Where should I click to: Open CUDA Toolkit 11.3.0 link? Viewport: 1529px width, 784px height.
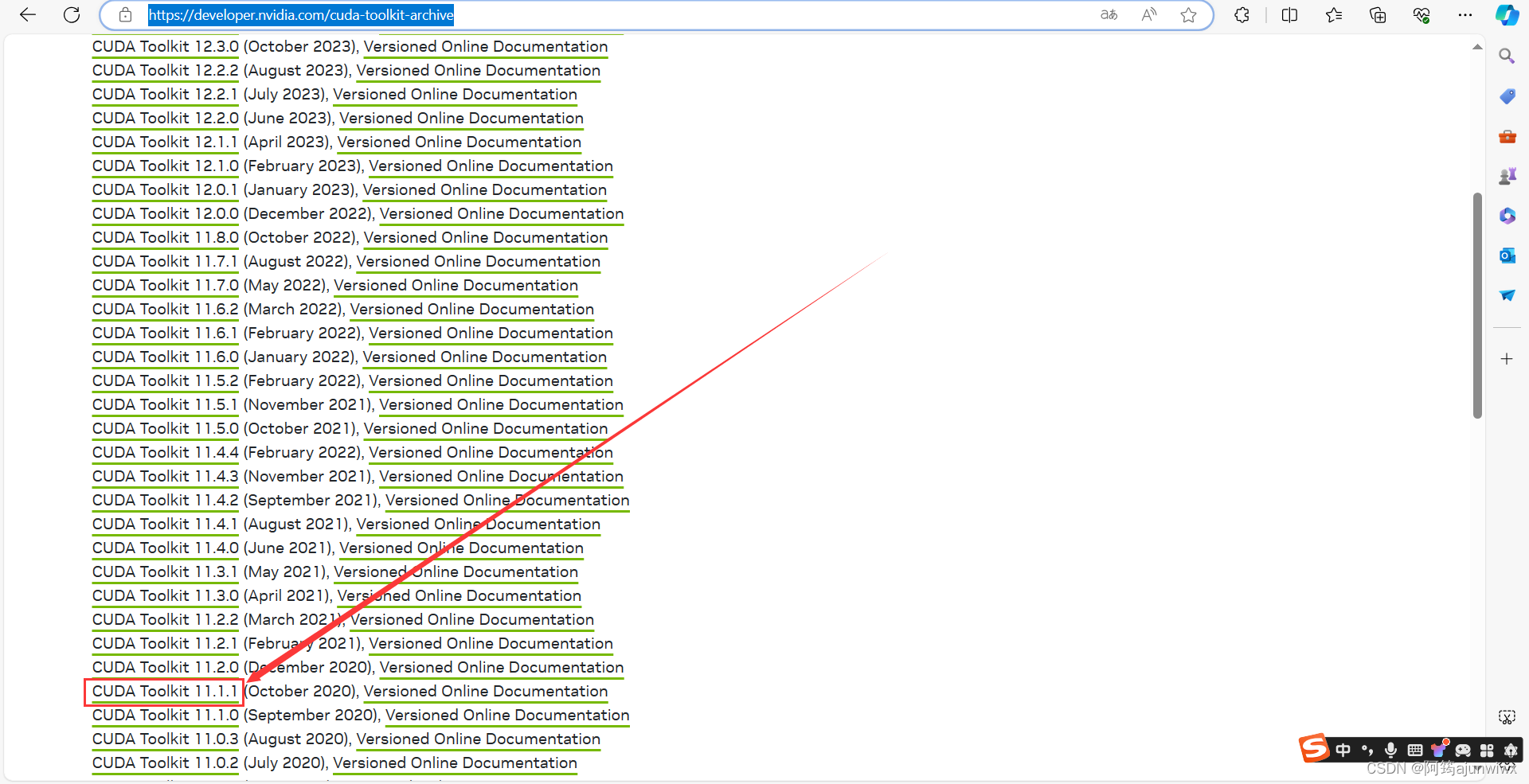click(x=165, y=595)
